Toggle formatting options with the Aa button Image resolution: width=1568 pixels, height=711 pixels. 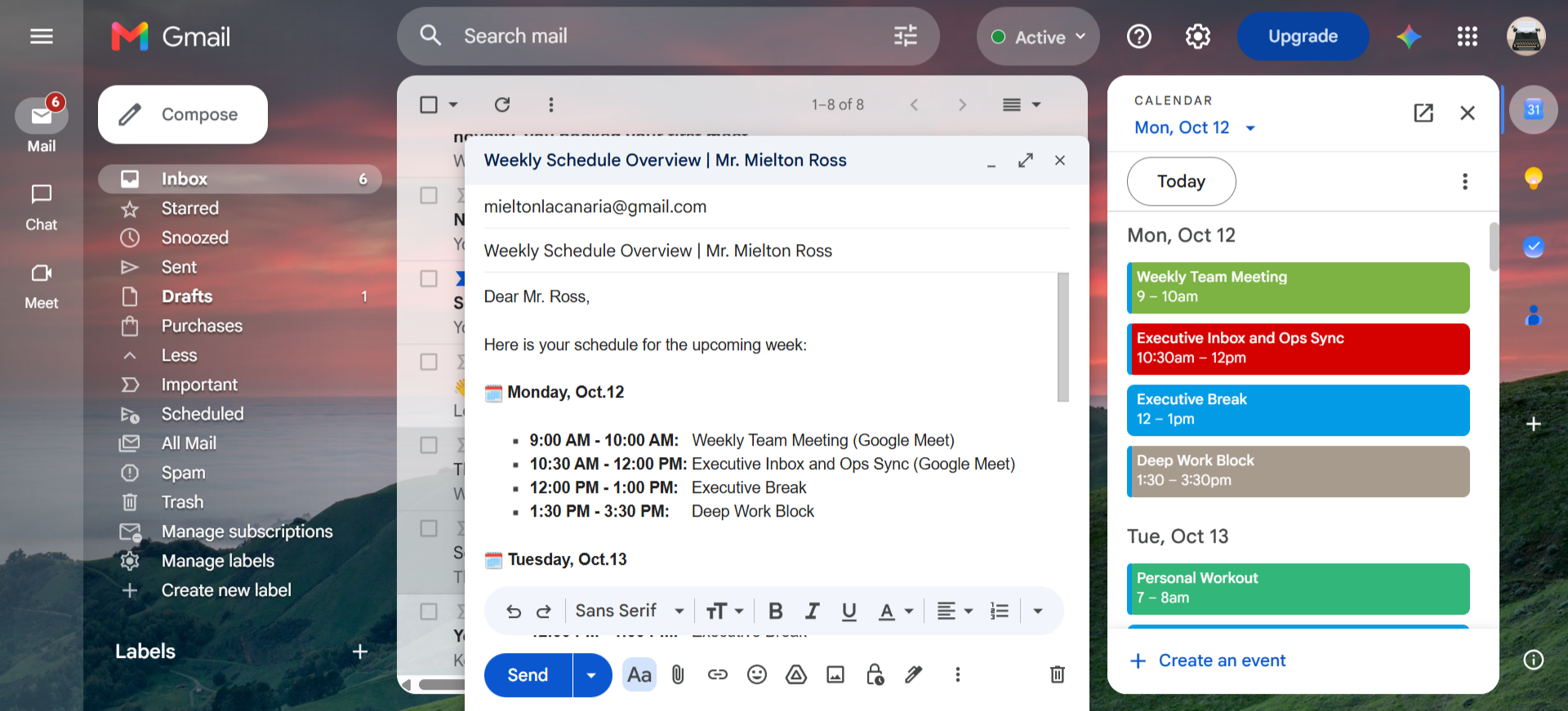click(639, 674)
